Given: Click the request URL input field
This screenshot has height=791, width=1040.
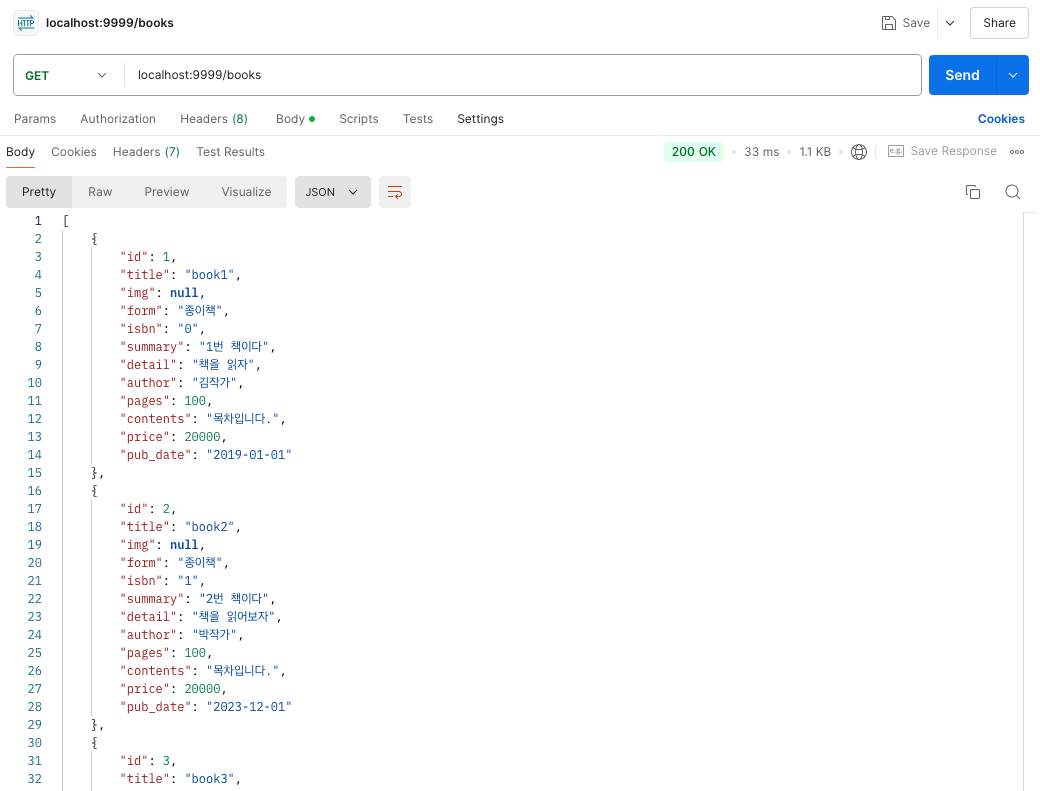Looking at the screenshot, I should (522, 75).
